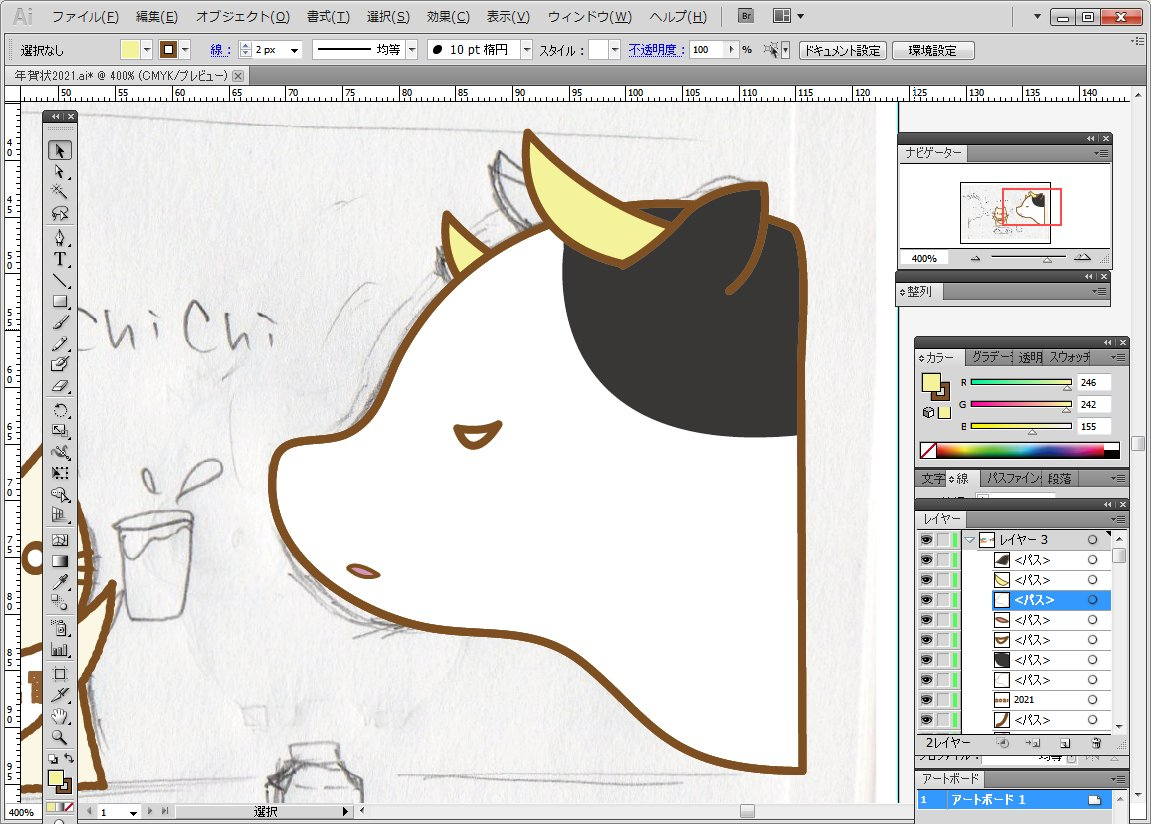This screenshot has width=1151, height=824.
Task: Collapse the レイヤー 3 layer tree
Action: (969, 540)
